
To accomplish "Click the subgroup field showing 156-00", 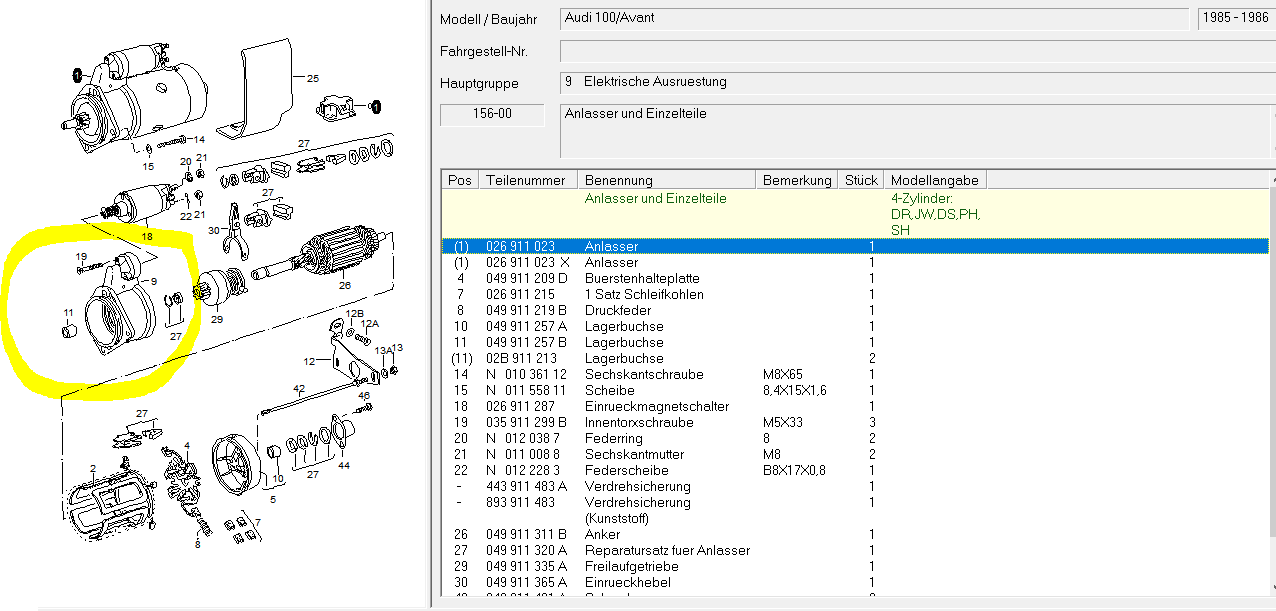I will (491, 114).
